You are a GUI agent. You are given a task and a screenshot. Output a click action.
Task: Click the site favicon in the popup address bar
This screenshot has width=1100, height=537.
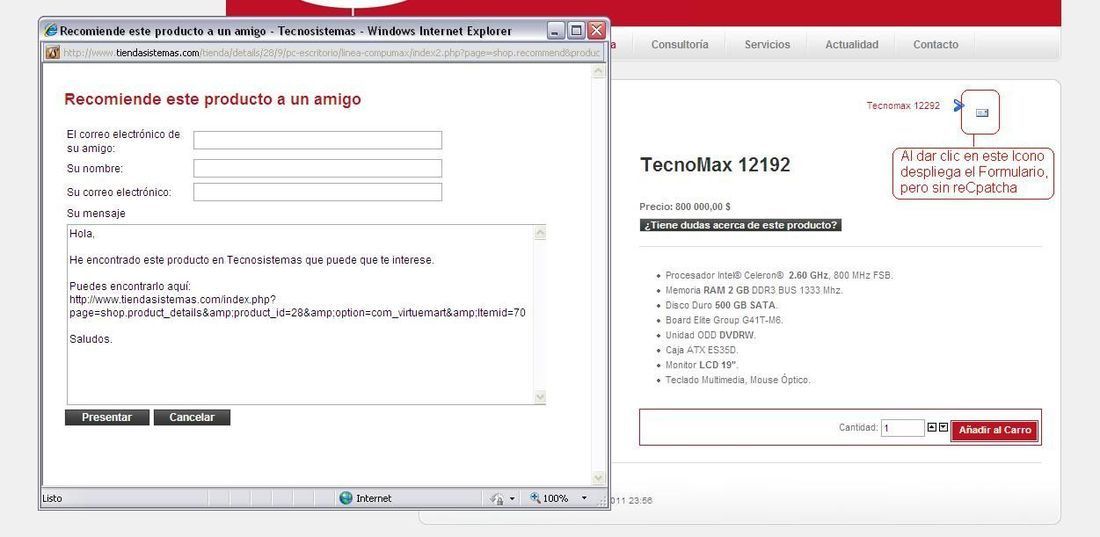click(x=53, y=53)
